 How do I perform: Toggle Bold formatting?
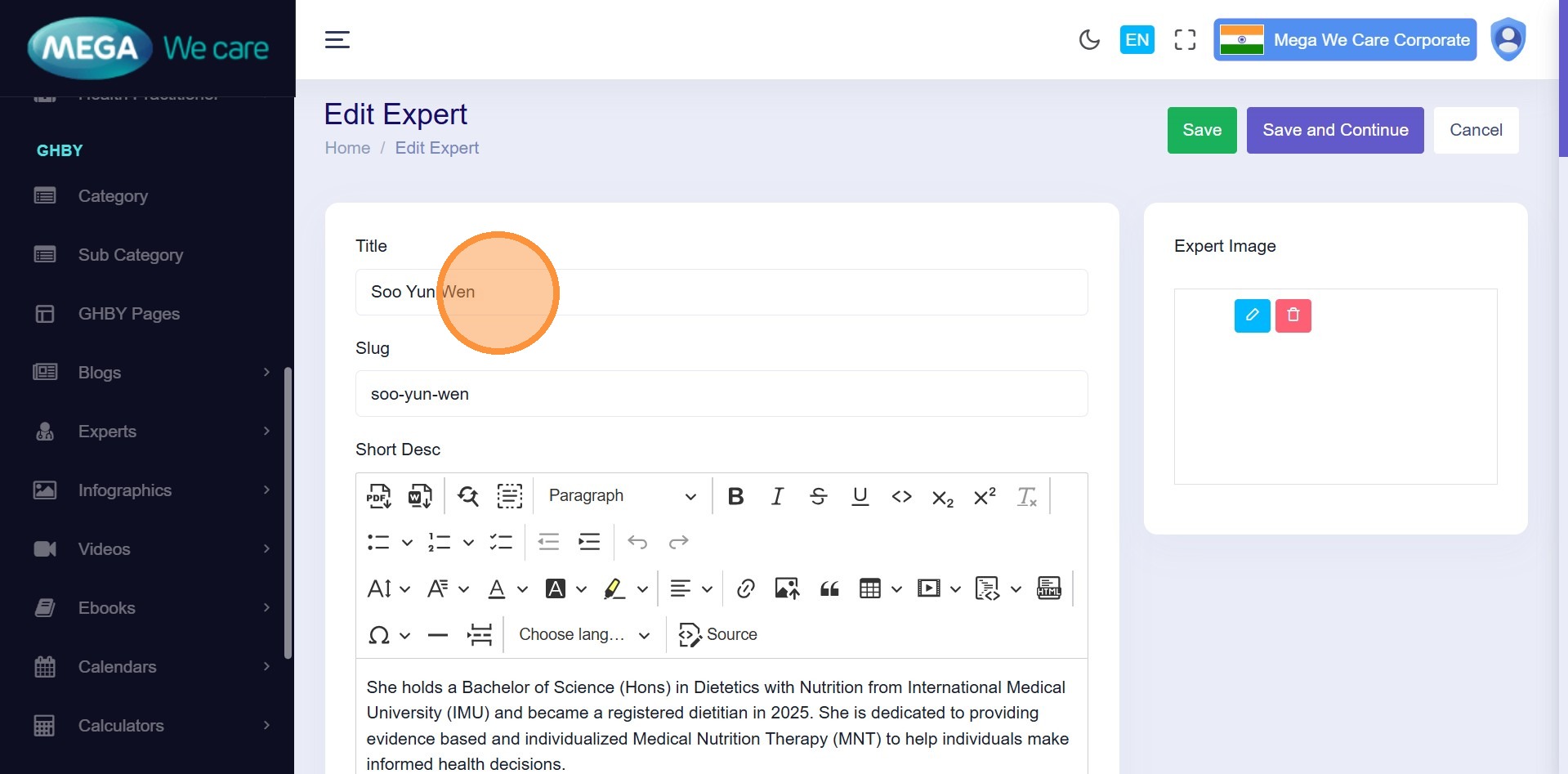tap(735, 496)
